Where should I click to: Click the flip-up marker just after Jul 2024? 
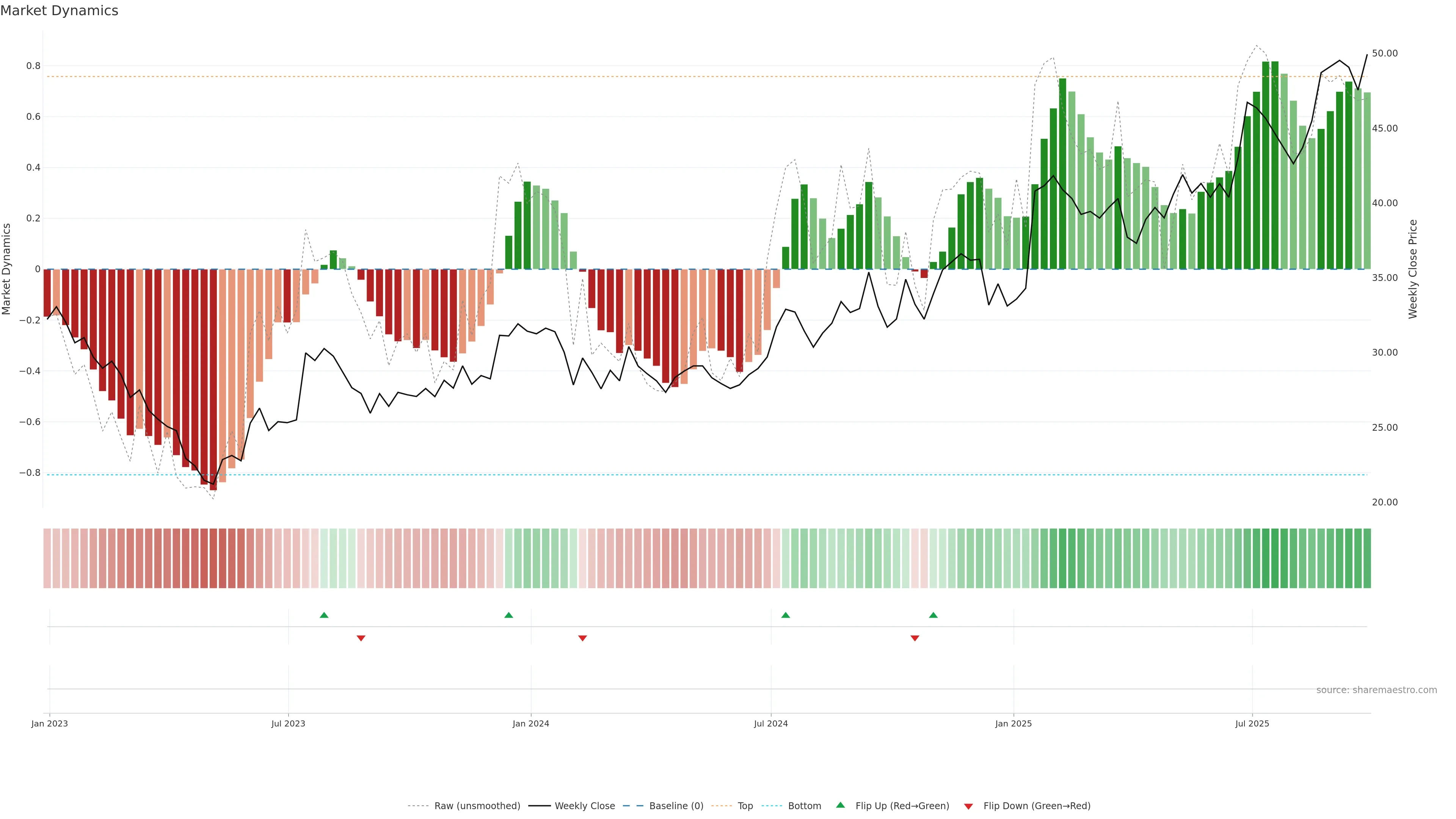[x=786, y=615]
